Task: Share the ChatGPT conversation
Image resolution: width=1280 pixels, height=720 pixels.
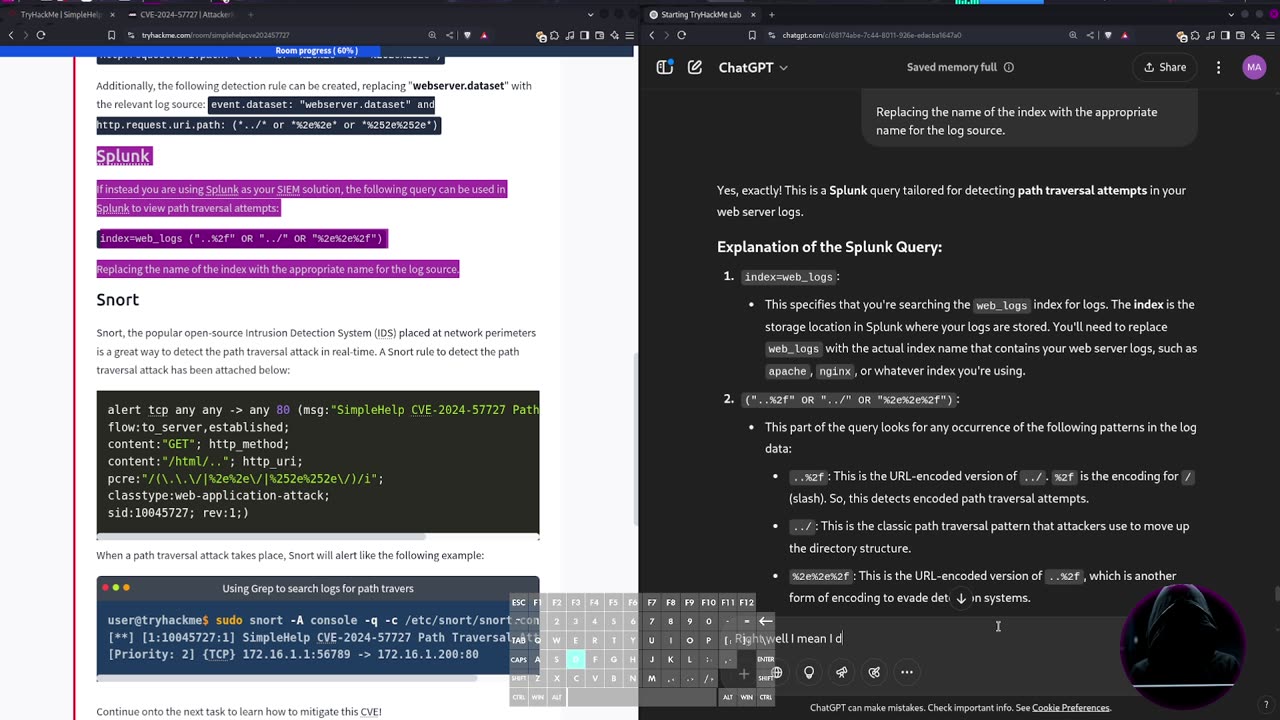Action: pyautogui.click(x=1163, y=67)
